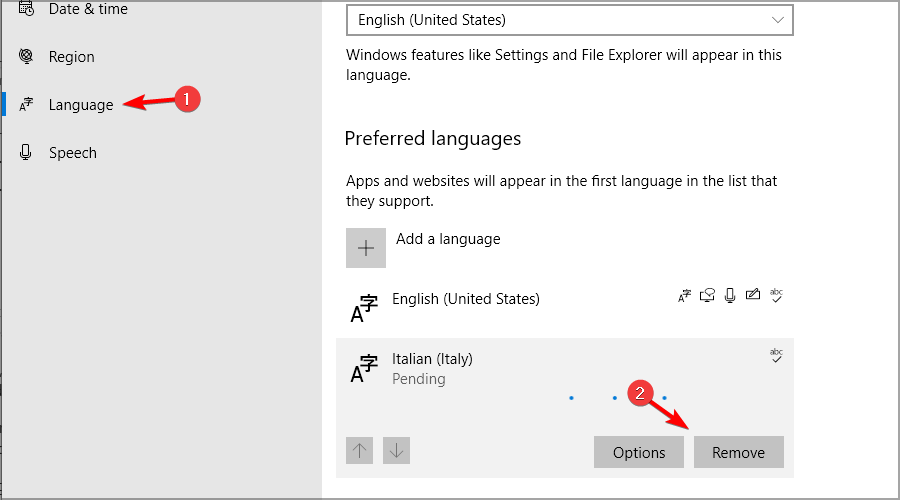Click the display language icon for English
The width and height of the screenshot is (900, 500).
click(684, 296)
